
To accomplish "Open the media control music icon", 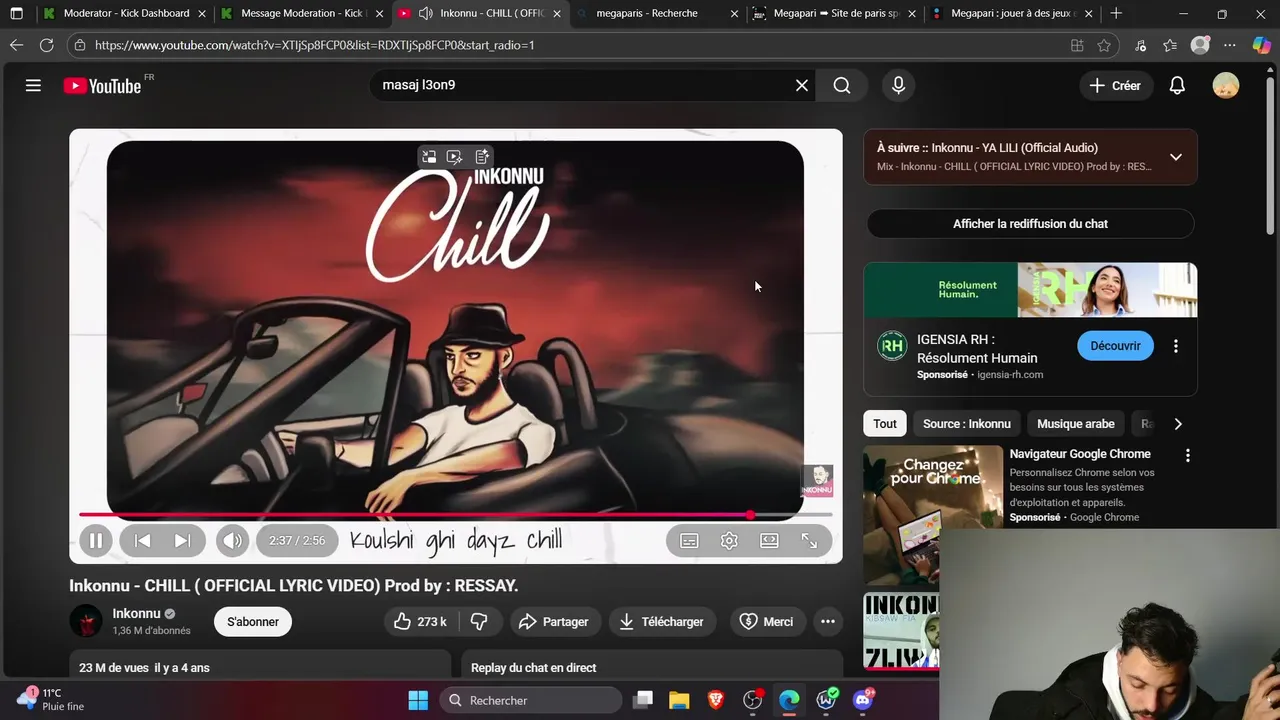I will (1141, 45).
